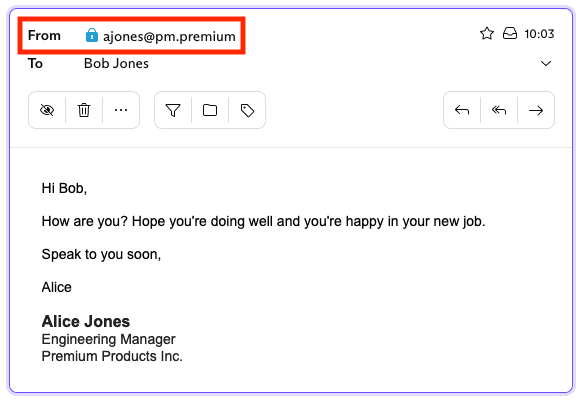Click the Alice Jones signature name
This screenshot has height=404, width=584.
[86, 321]
